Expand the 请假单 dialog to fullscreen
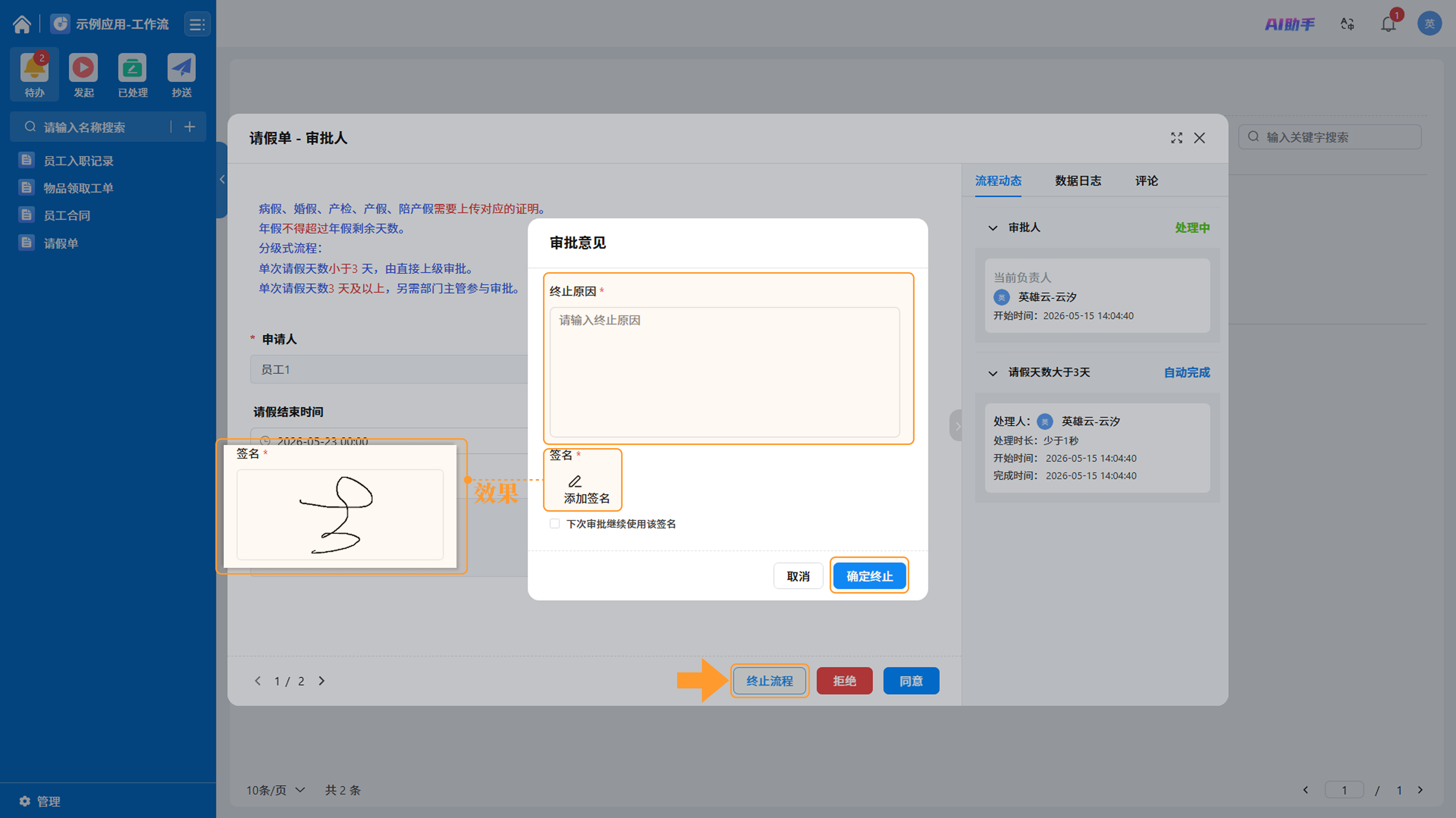Screen dimensions: 1456x818 tap(1177, 138)
